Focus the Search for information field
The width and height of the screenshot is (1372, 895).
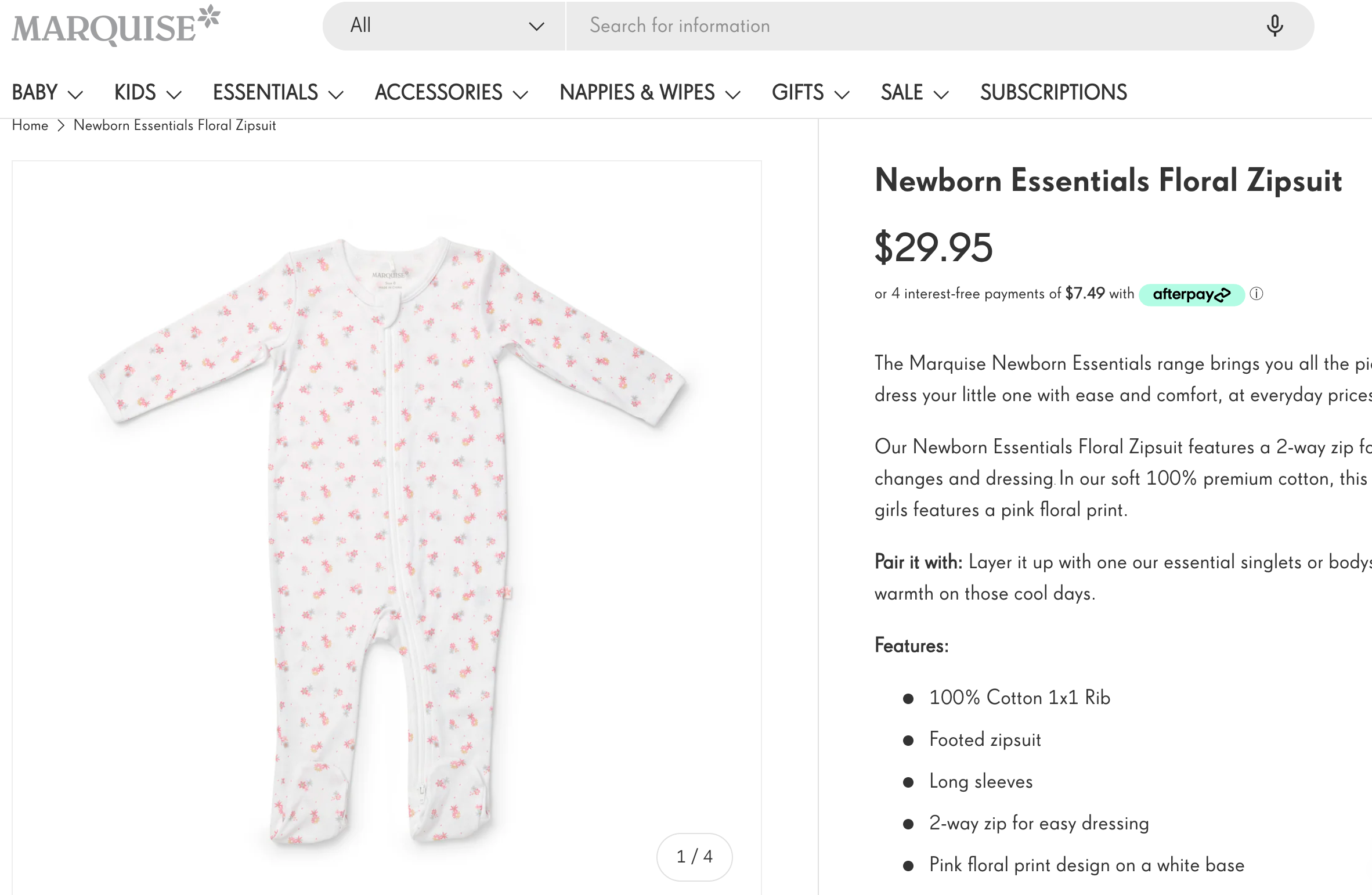pos(917,26)
